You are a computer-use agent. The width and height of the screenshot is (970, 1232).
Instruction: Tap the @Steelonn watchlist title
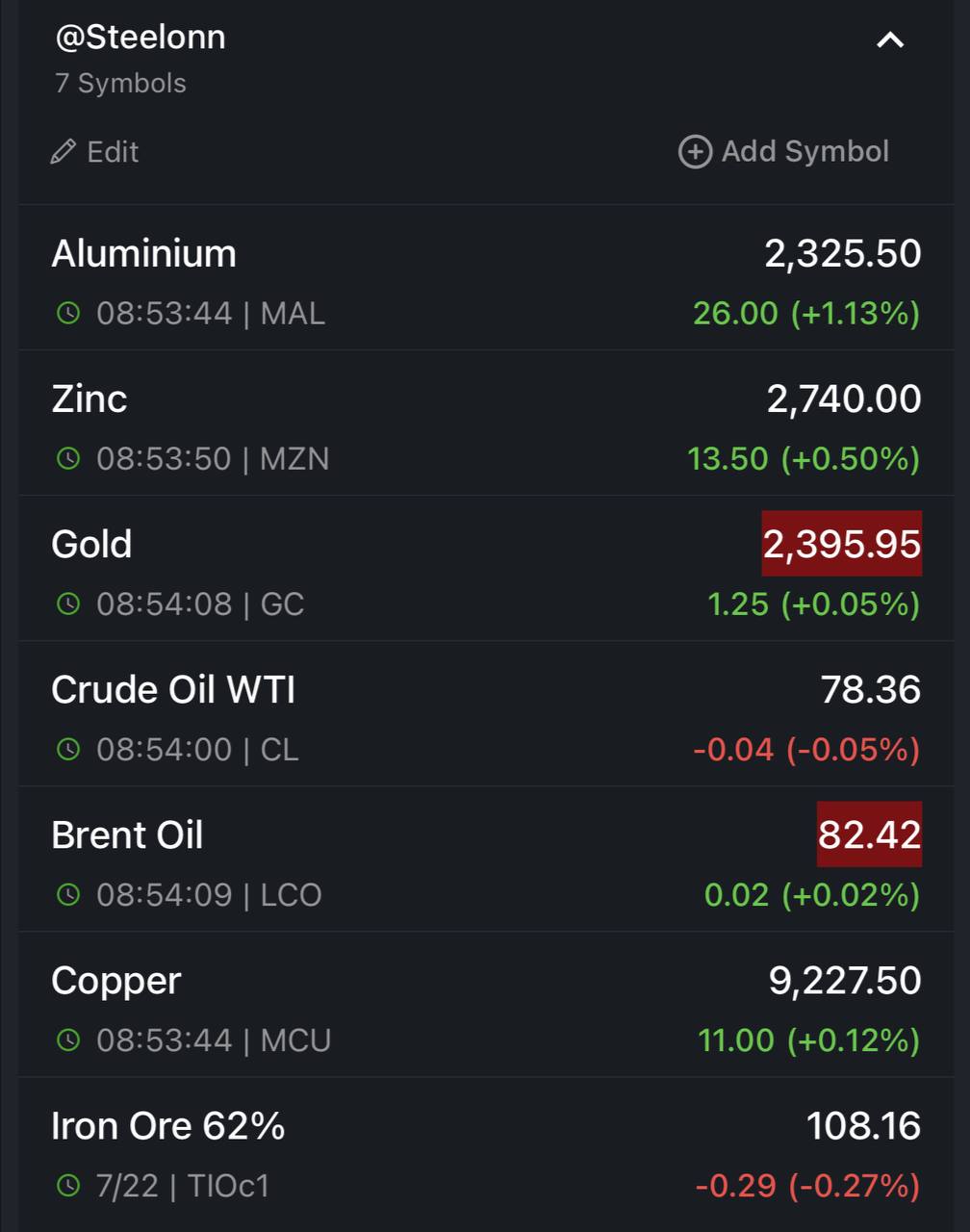coord(140,38)
